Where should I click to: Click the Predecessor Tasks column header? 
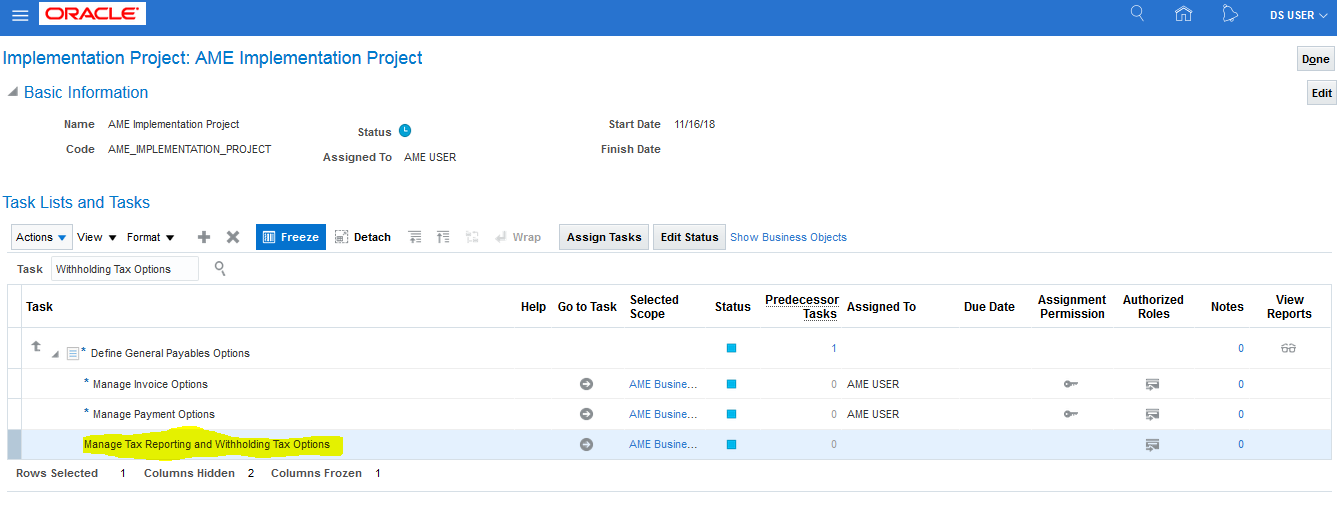pyautogui.click(x=801, y=307)
